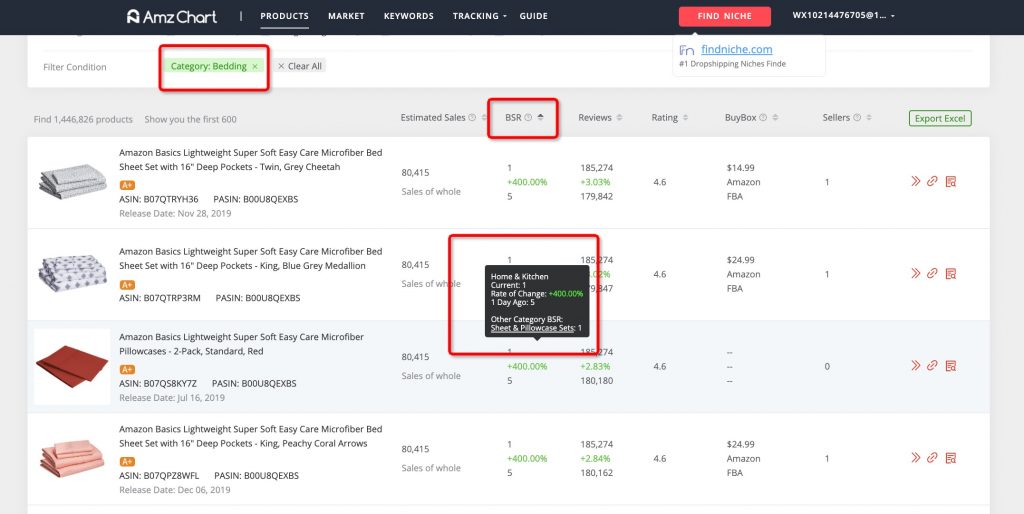Click the document-search icon in Peachy Coral Arrows row

(x=951, y=458)
